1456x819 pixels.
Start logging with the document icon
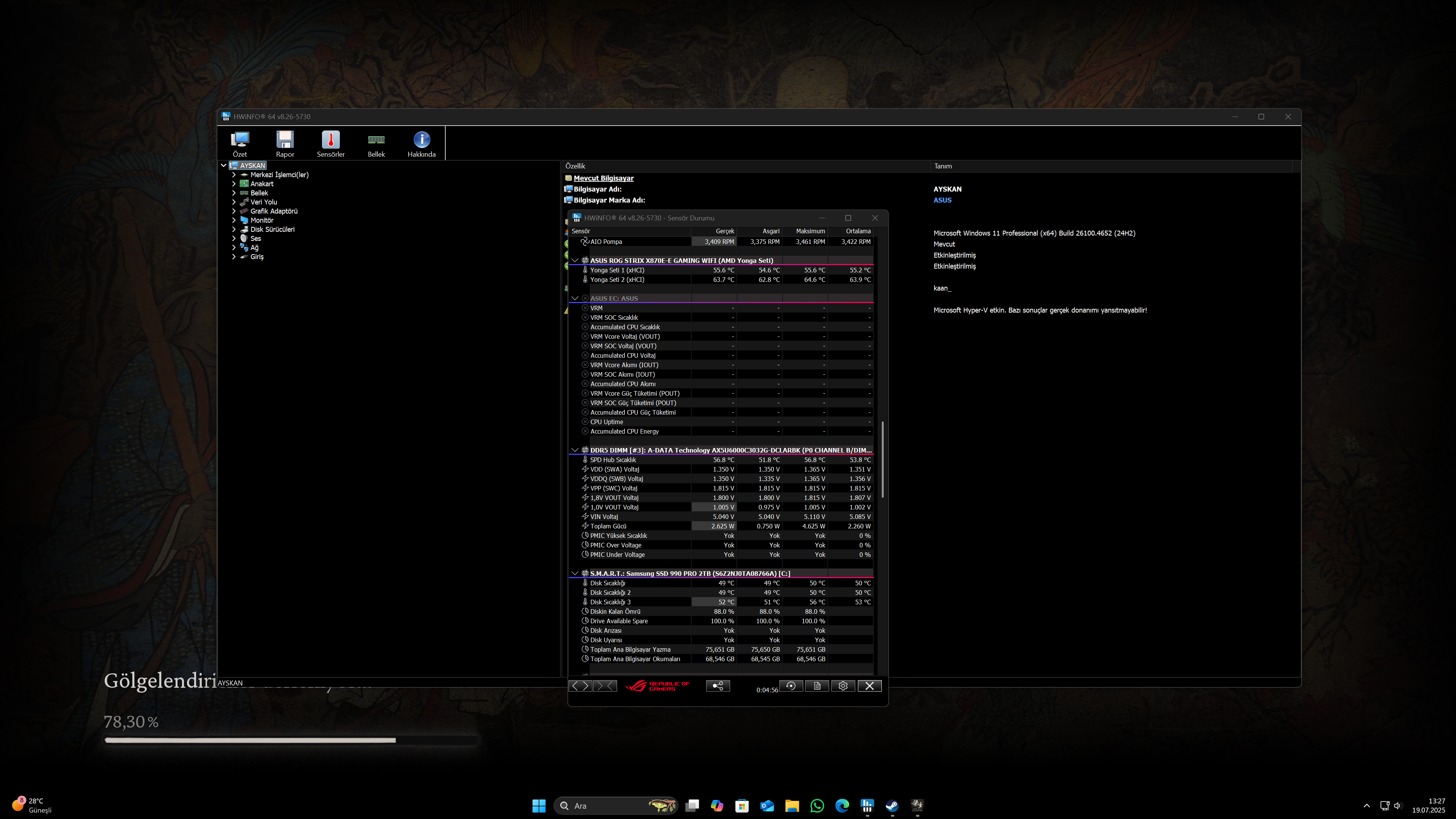[817, 685]
